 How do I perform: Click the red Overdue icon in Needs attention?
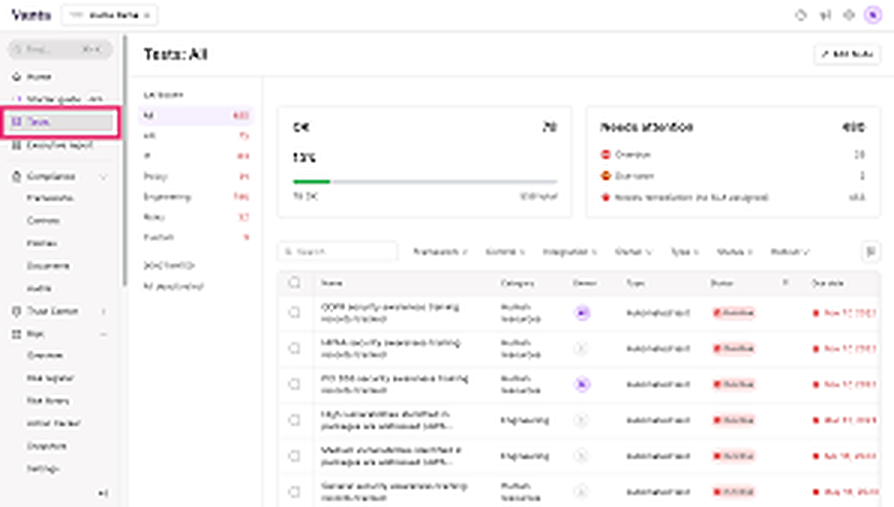606,155
